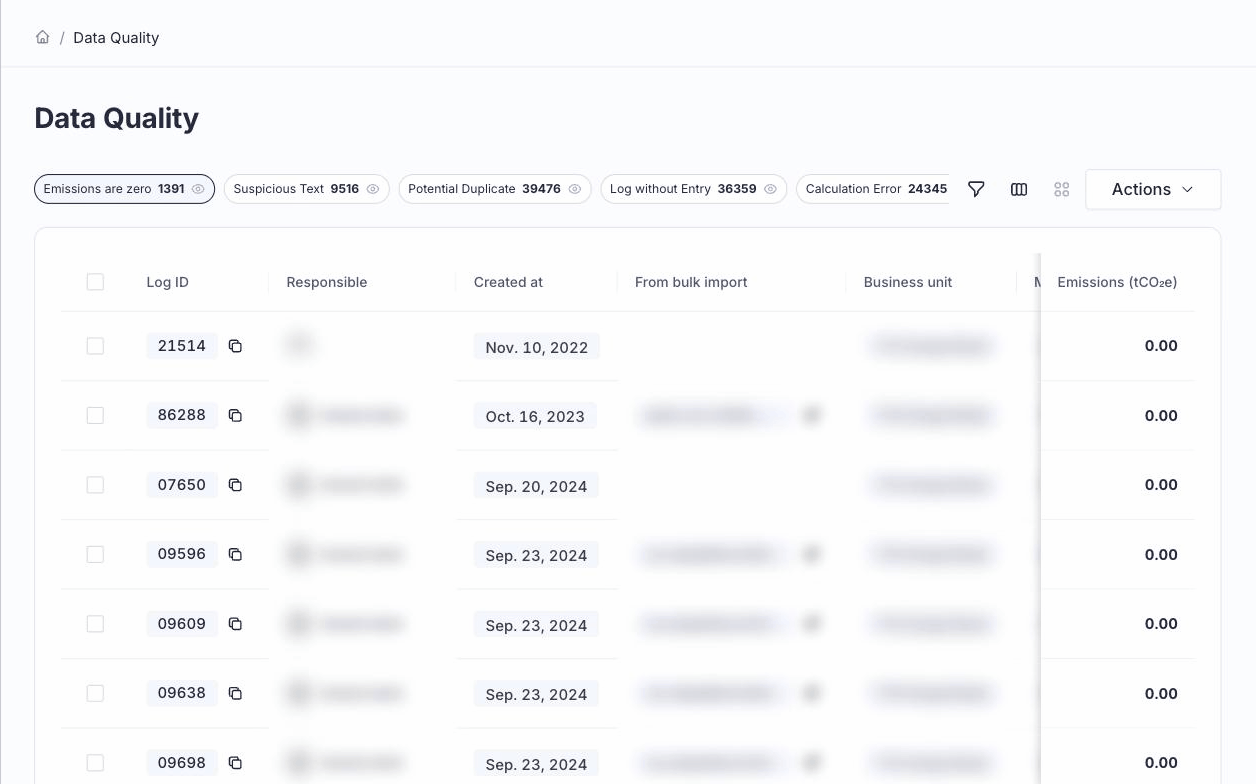Click the date Sep. 20, 2024
This screenshot has height=784, width=1256.
pos(536,486)
